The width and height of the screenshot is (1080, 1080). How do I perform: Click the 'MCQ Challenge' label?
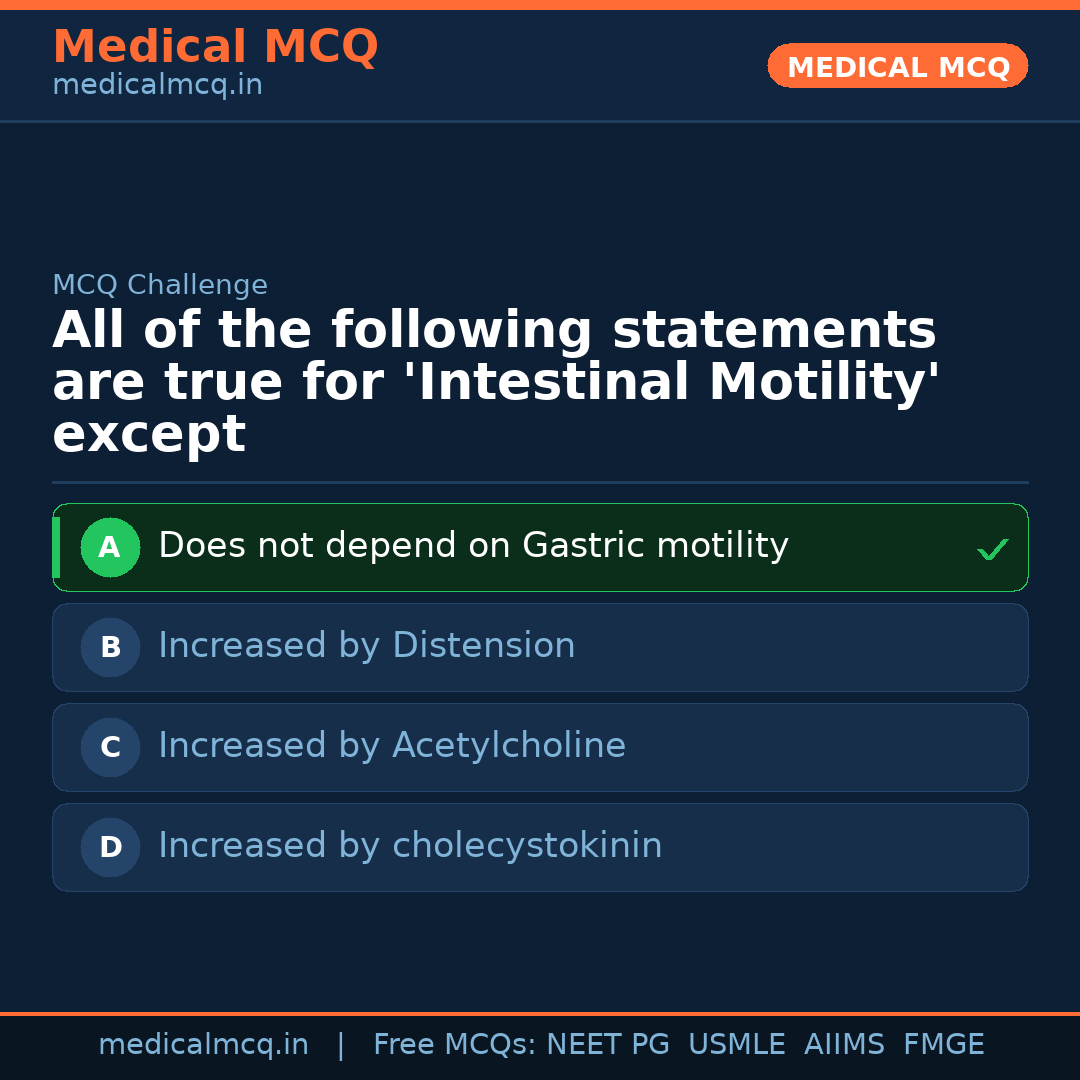click(x=160, y=285)
